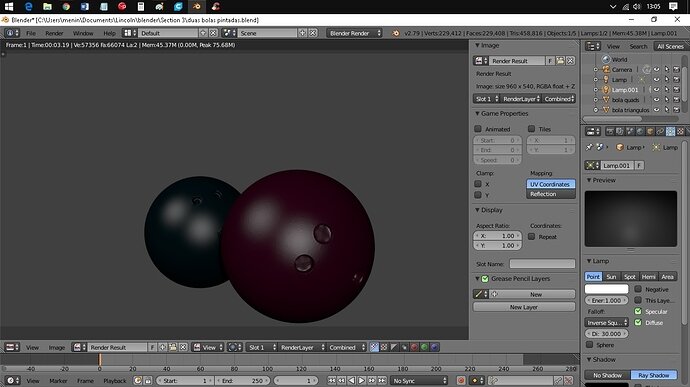Image resolution: width=690 pixels, height=387 pixels.
Task: Unlink Render Result image in Image panel
Action: click(x=570, y=61)
